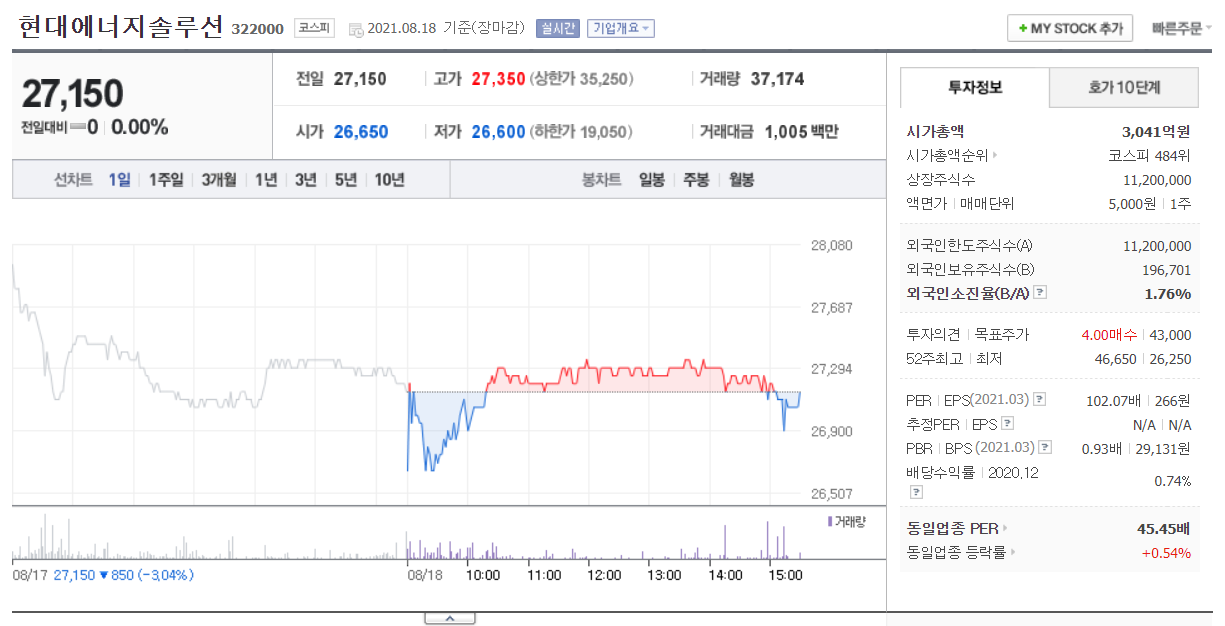Viewport: 1225px width, 626px height.
Task: Open 동일업종 등락률 link
Action: click(958, 552)
